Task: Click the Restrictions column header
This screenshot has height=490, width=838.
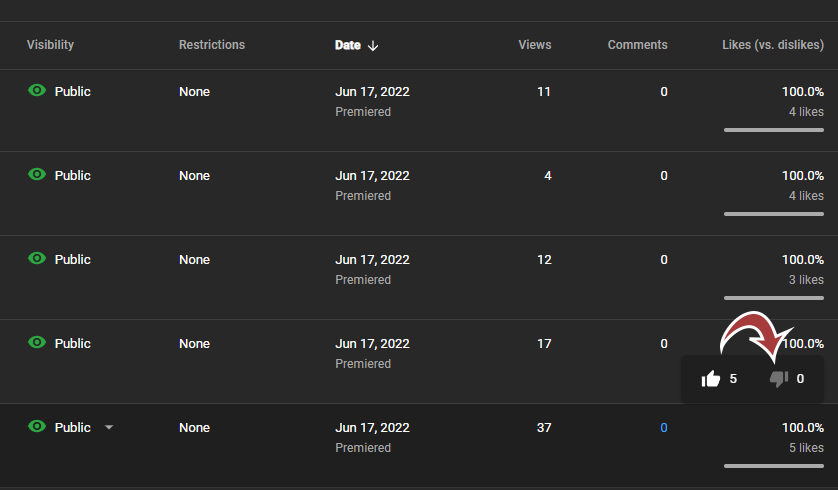Action: (x=212, y=45)
